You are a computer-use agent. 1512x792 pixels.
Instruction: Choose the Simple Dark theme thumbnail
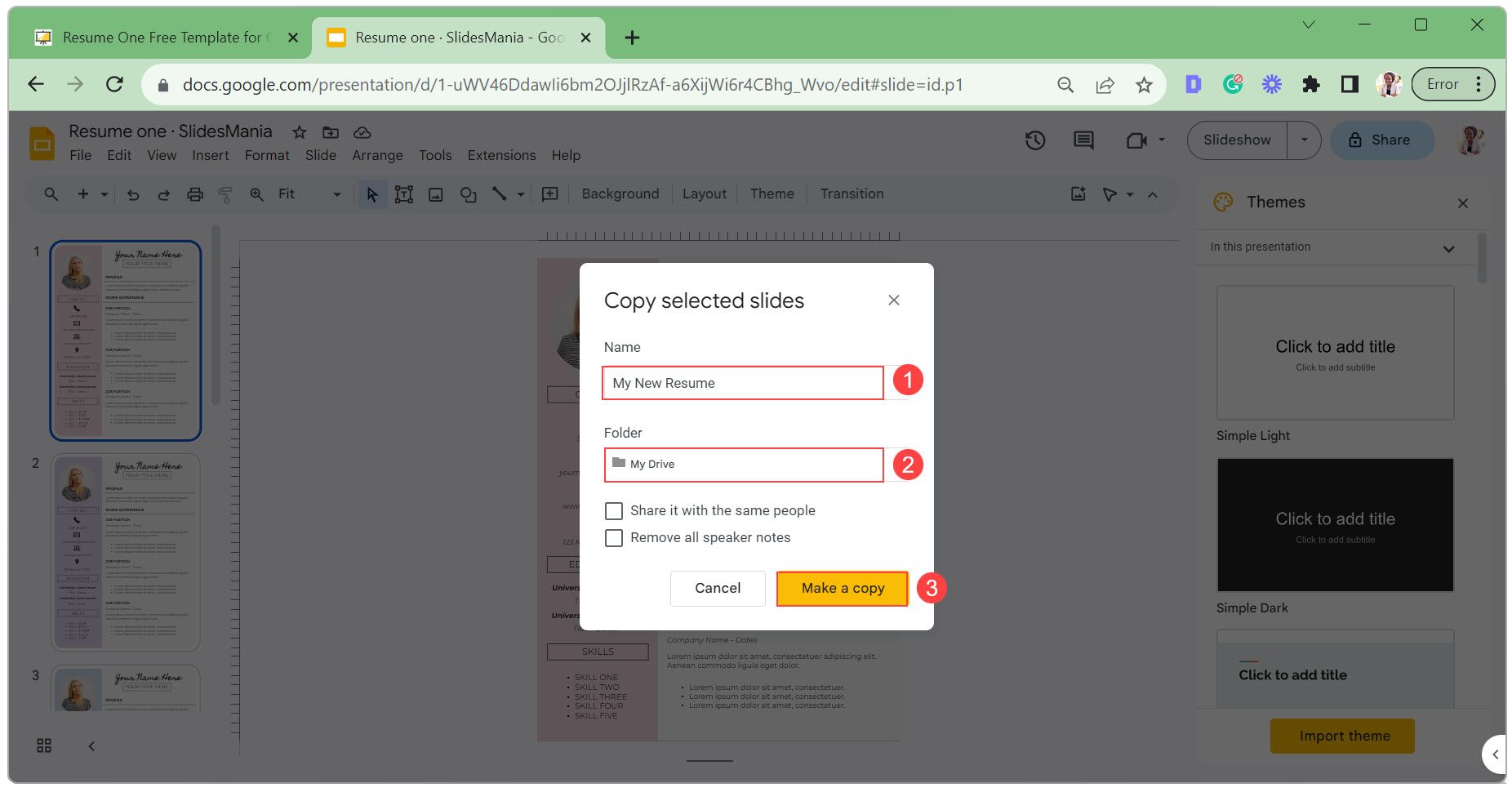click(x=1335, y=524)
